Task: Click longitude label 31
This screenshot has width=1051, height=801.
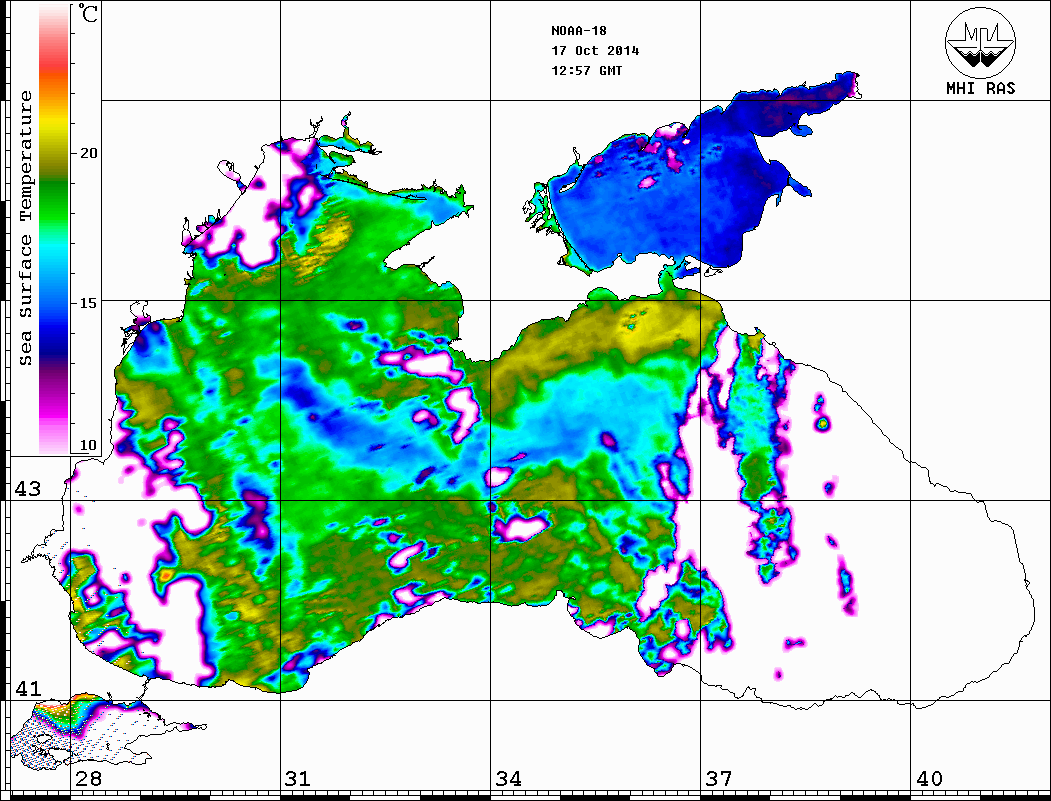Action: click(x=298, y=778)
